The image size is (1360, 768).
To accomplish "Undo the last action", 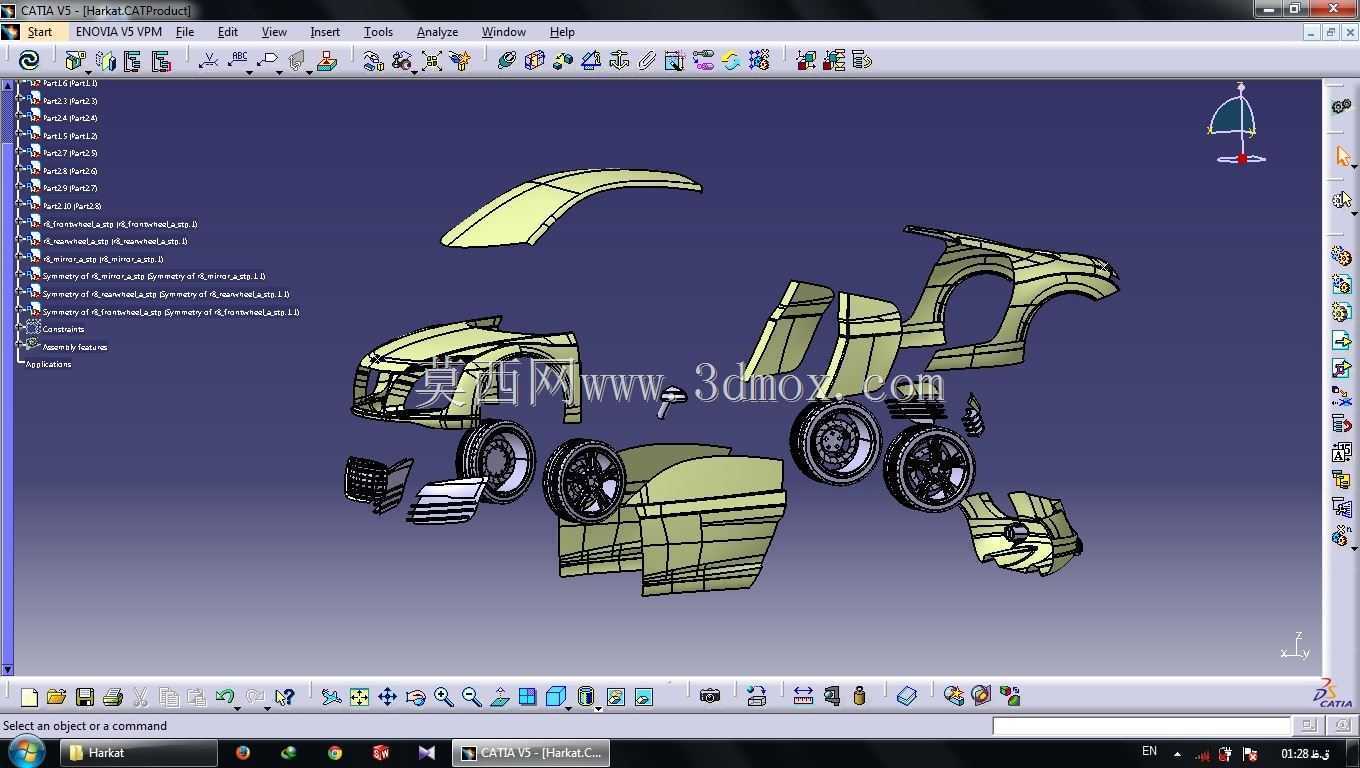I will 224,697.
